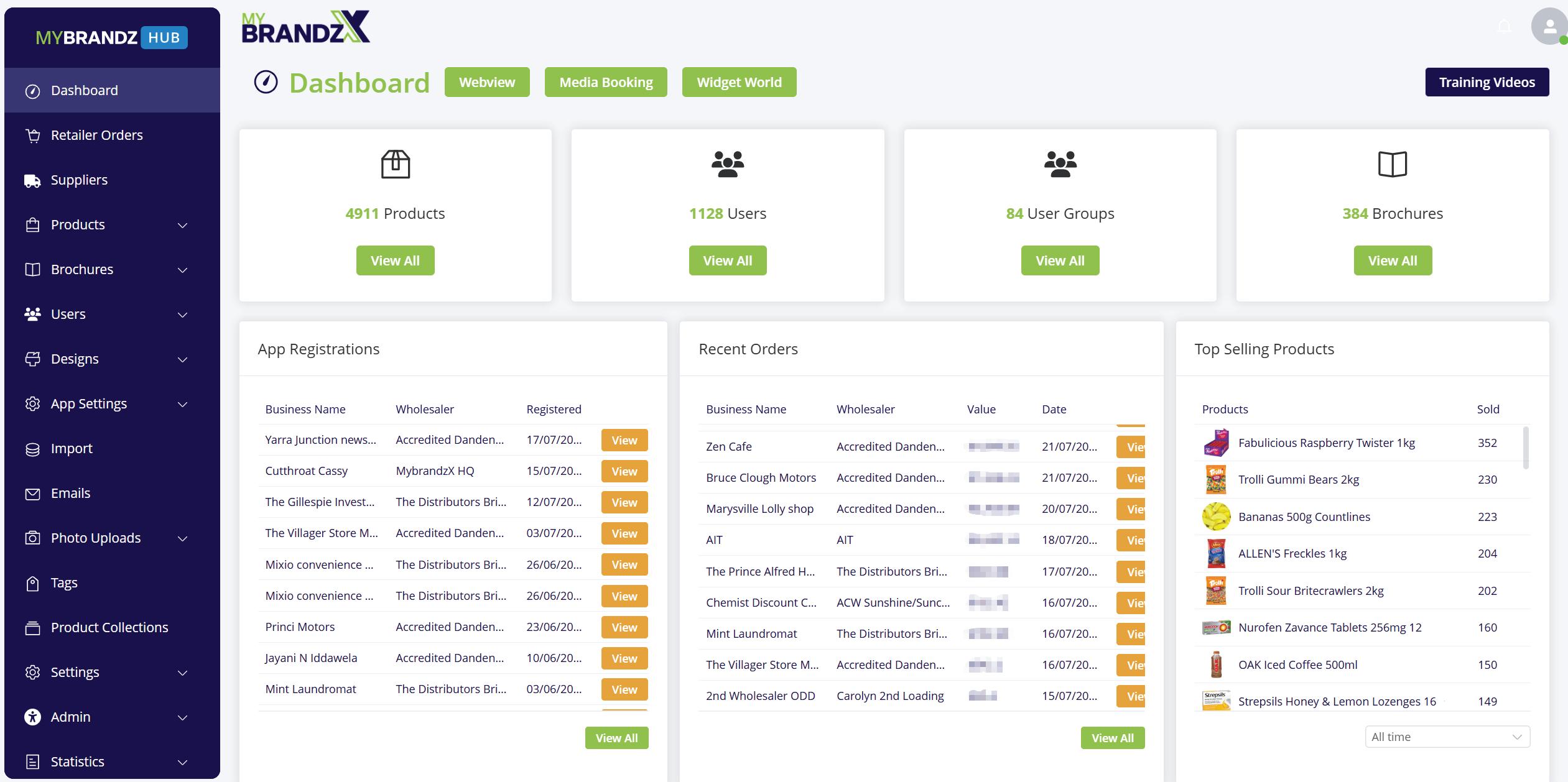Click the Suppliers truck icon in sidebar
Viewport: 1568px width, 782px height.
click(32, 180)
